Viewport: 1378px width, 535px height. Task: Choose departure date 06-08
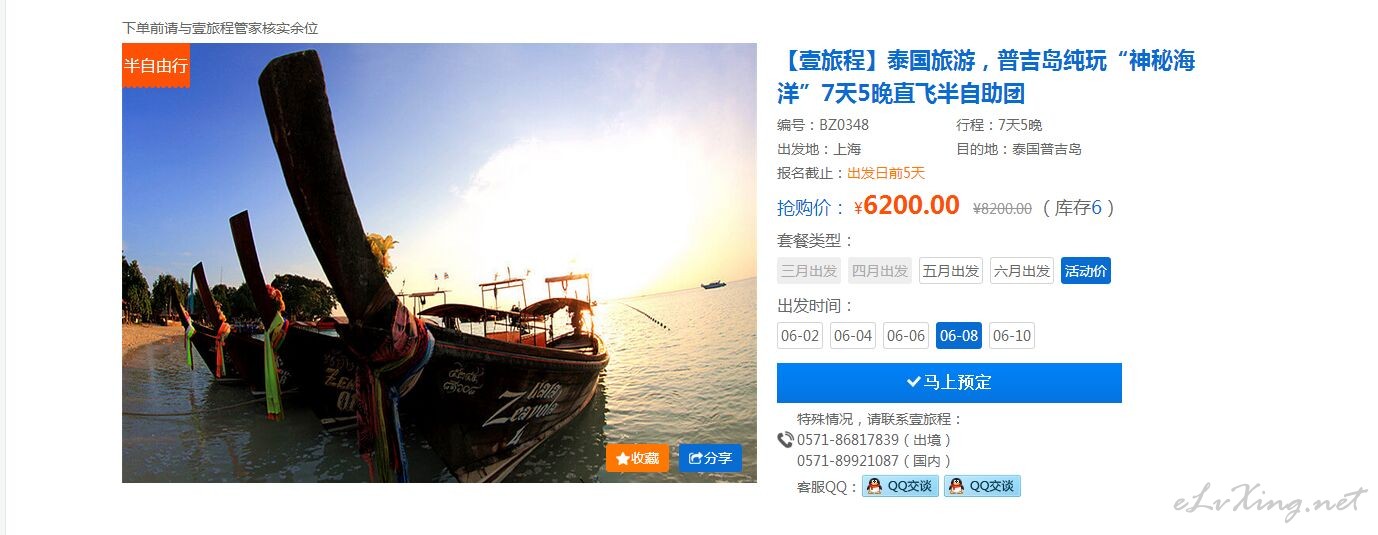coord(959,336)
